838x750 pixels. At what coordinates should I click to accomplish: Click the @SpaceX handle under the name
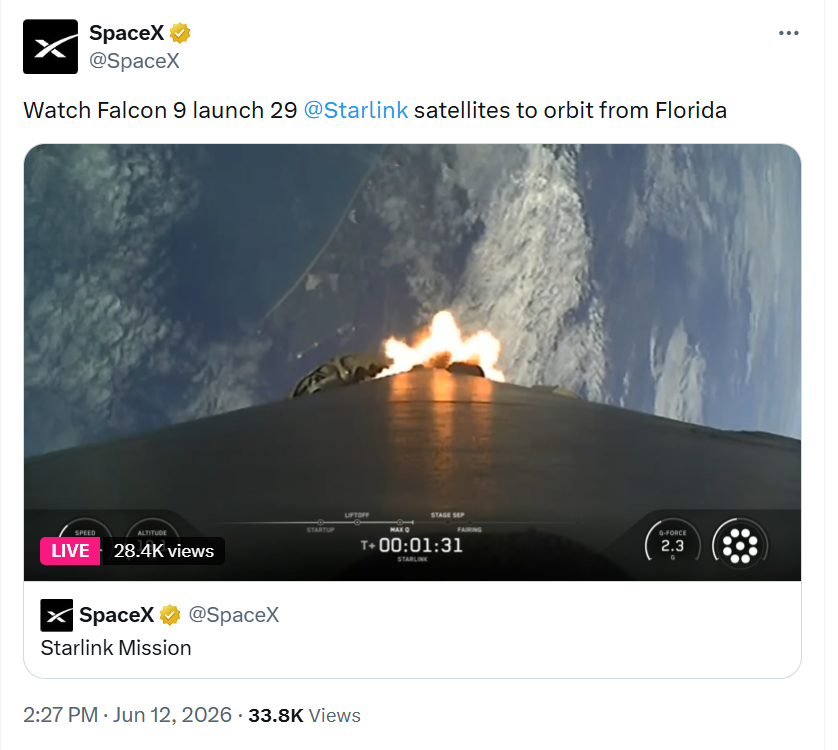coord(134,60)
